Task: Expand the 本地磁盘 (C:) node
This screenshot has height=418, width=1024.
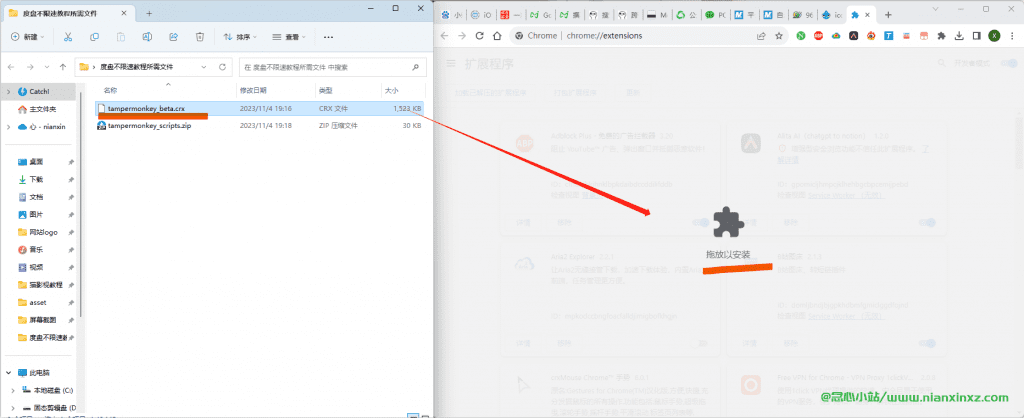Action: [x=14, y=391]
